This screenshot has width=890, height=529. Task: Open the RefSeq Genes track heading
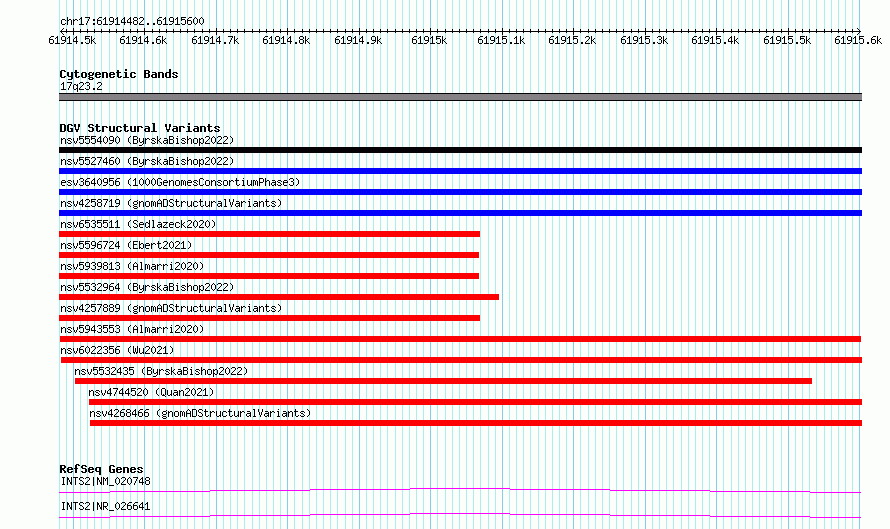pos(101,469)
